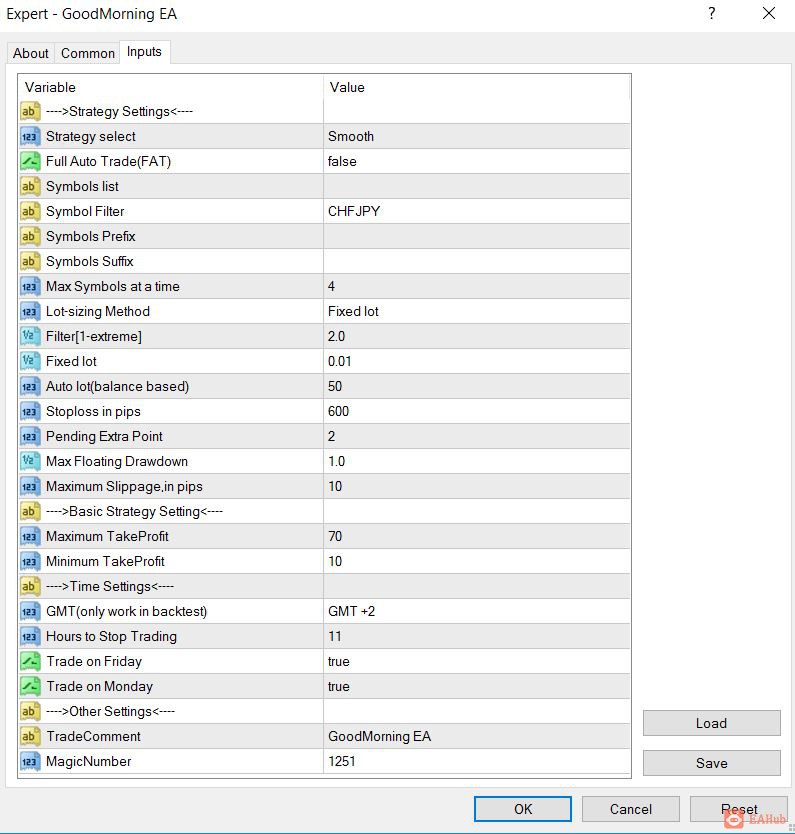
Task: Edit the Auto lot value 50
Action: (x=476, y=386)
